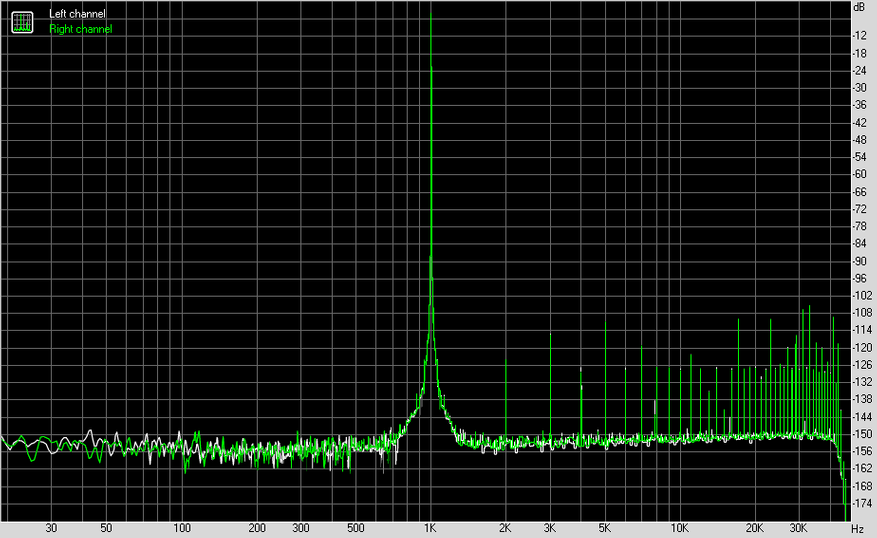Click the spectrum graph icon in legend
The image size is (877, 538).
point(22,22)
